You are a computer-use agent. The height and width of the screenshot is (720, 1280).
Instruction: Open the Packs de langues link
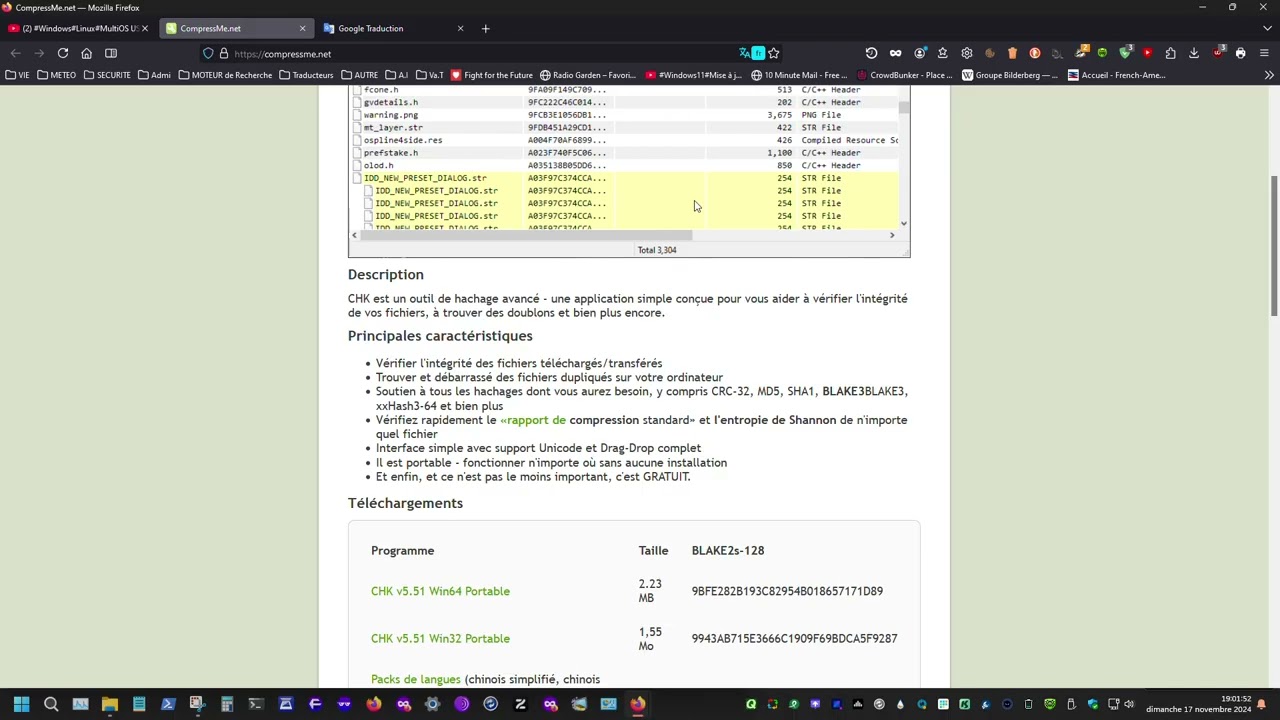pyautogui.click(x=416, y=680)
